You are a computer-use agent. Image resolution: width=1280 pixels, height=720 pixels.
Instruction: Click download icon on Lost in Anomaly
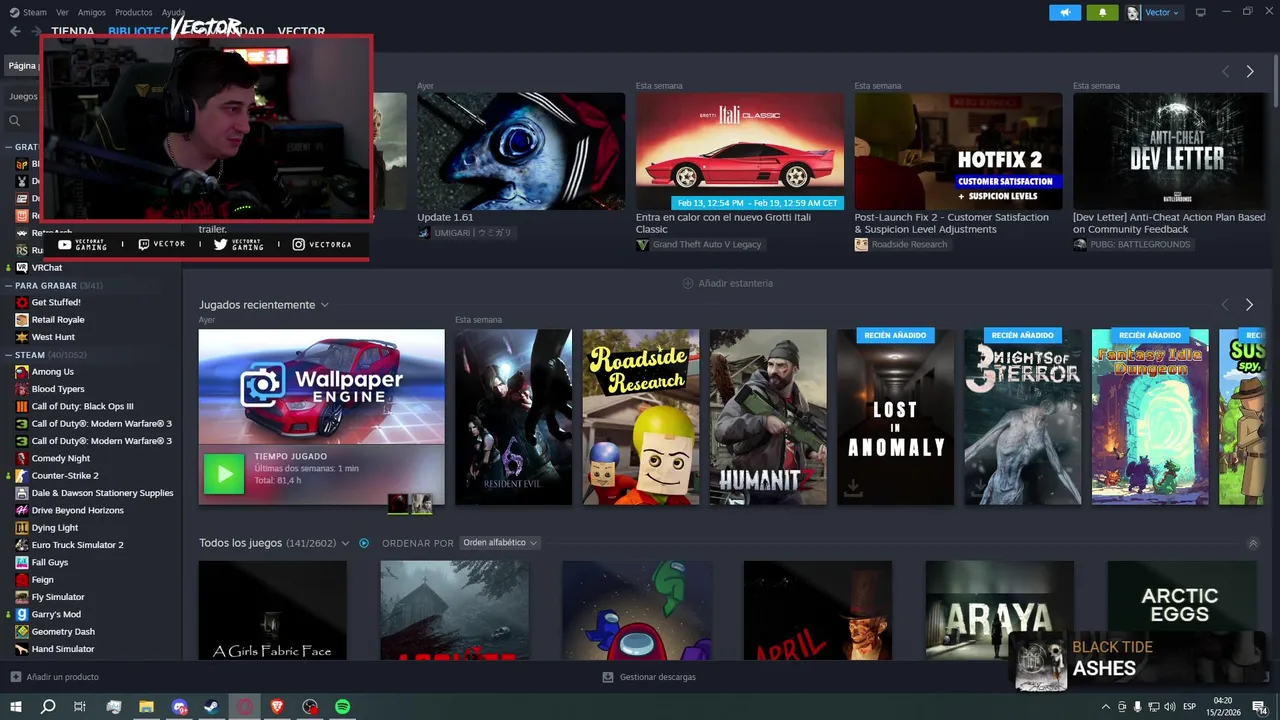tap(853, 487)
